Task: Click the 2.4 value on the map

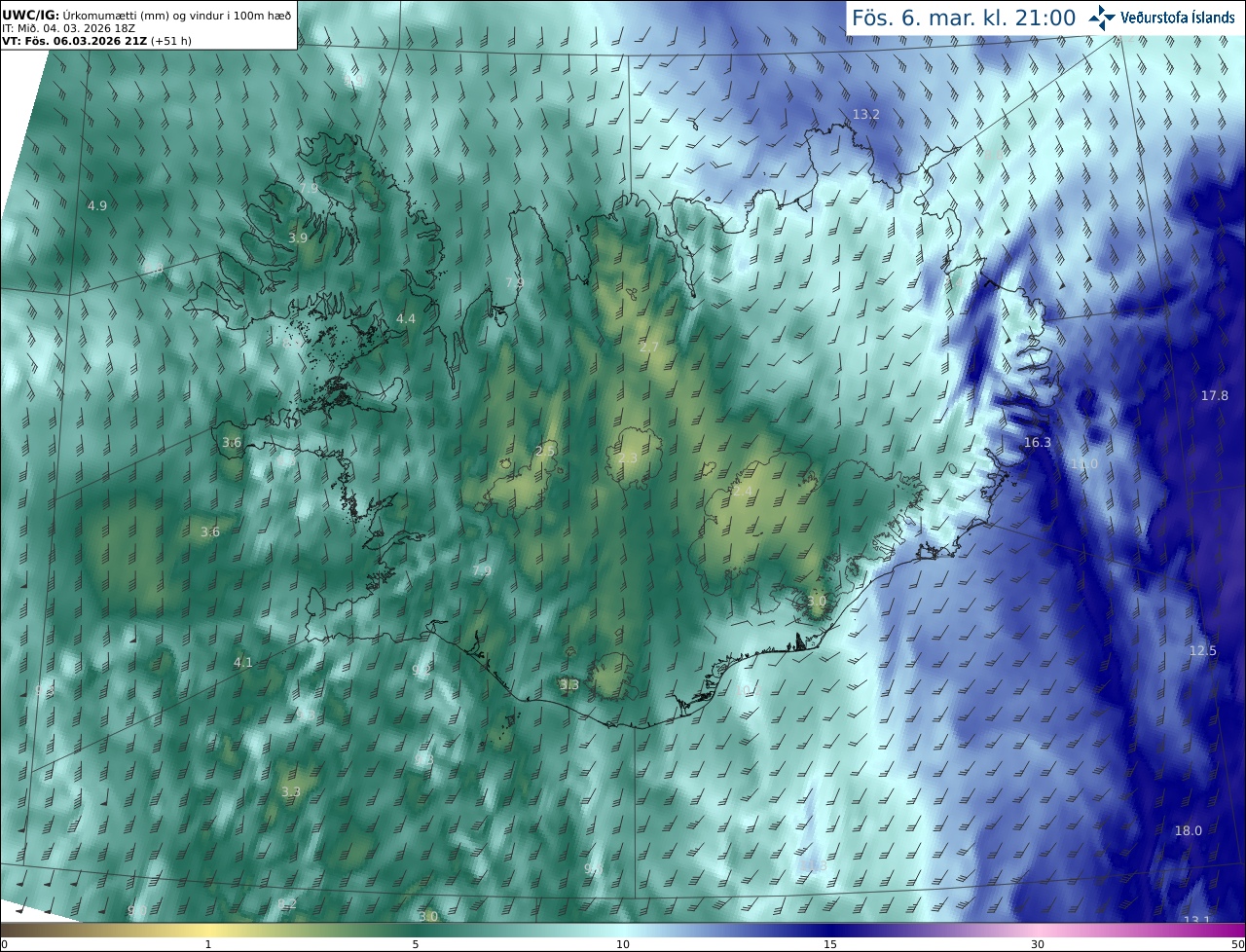Action: coord(742,491)
